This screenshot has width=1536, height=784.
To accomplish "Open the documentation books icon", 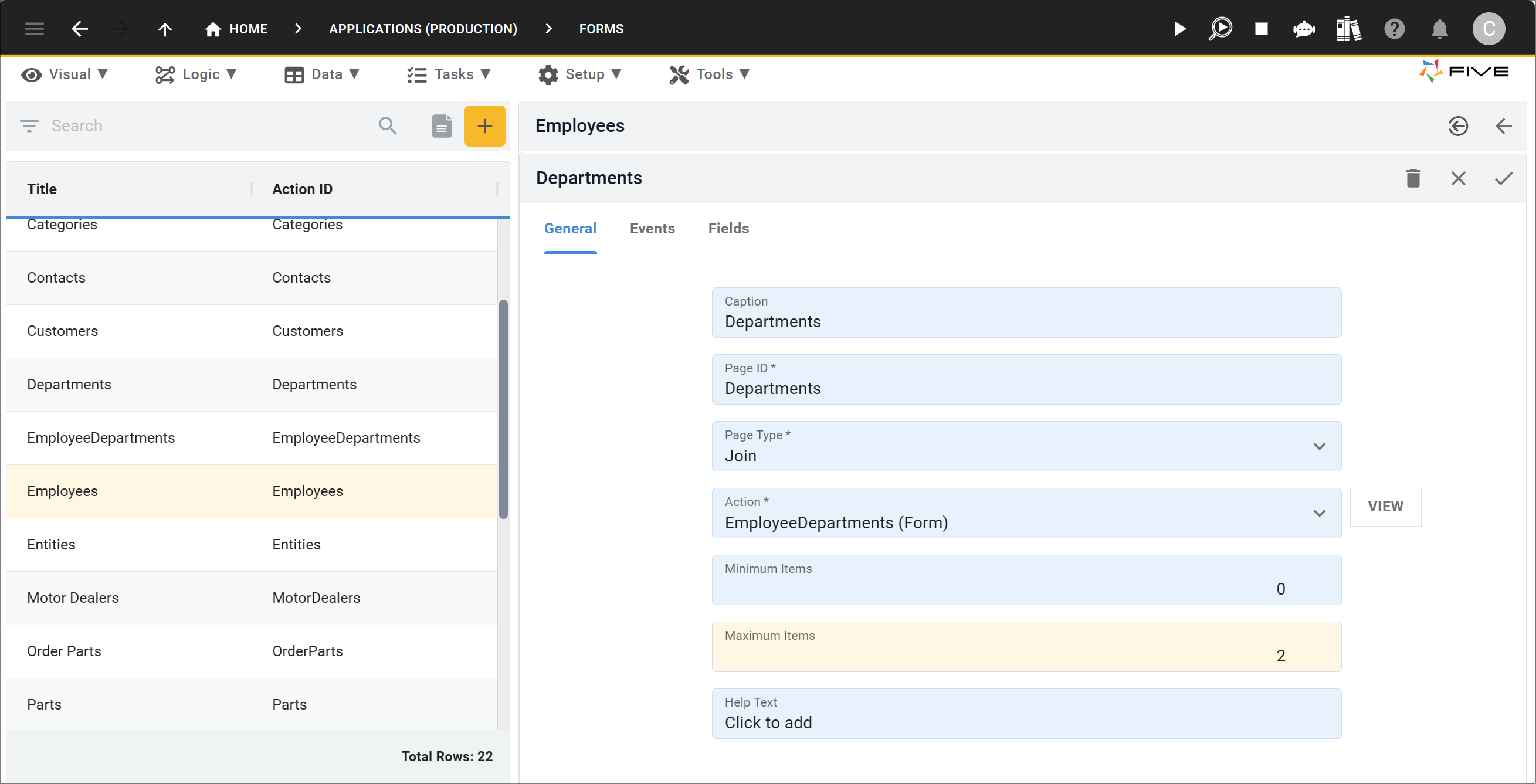I will click(x=1348, y=29).
